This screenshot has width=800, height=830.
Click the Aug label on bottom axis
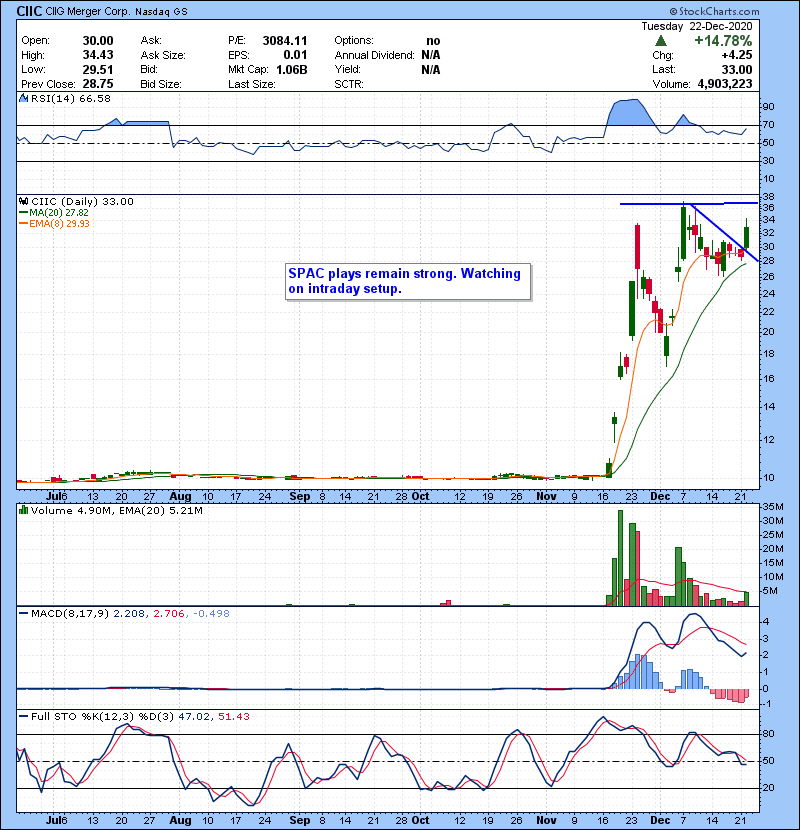pos(180,820)
